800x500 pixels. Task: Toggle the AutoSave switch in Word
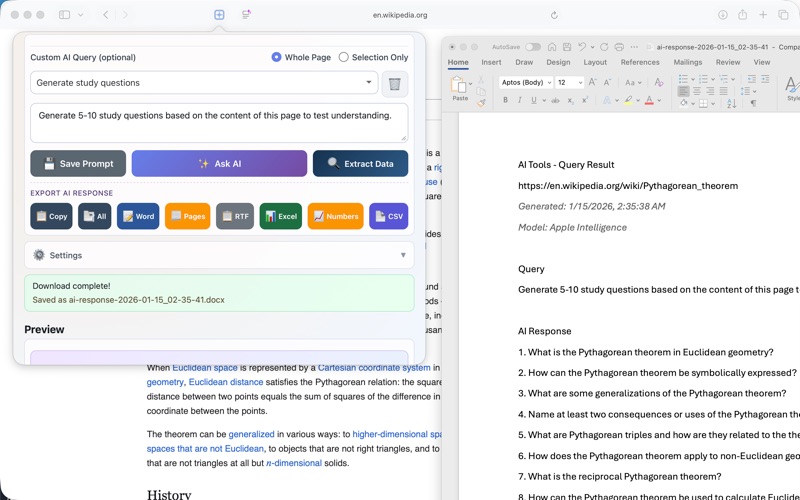533,47
